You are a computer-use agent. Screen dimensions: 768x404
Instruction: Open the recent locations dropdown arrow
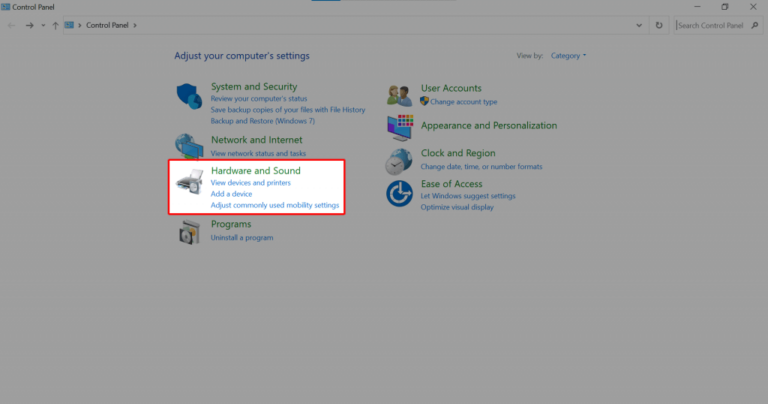pos(42,25)
